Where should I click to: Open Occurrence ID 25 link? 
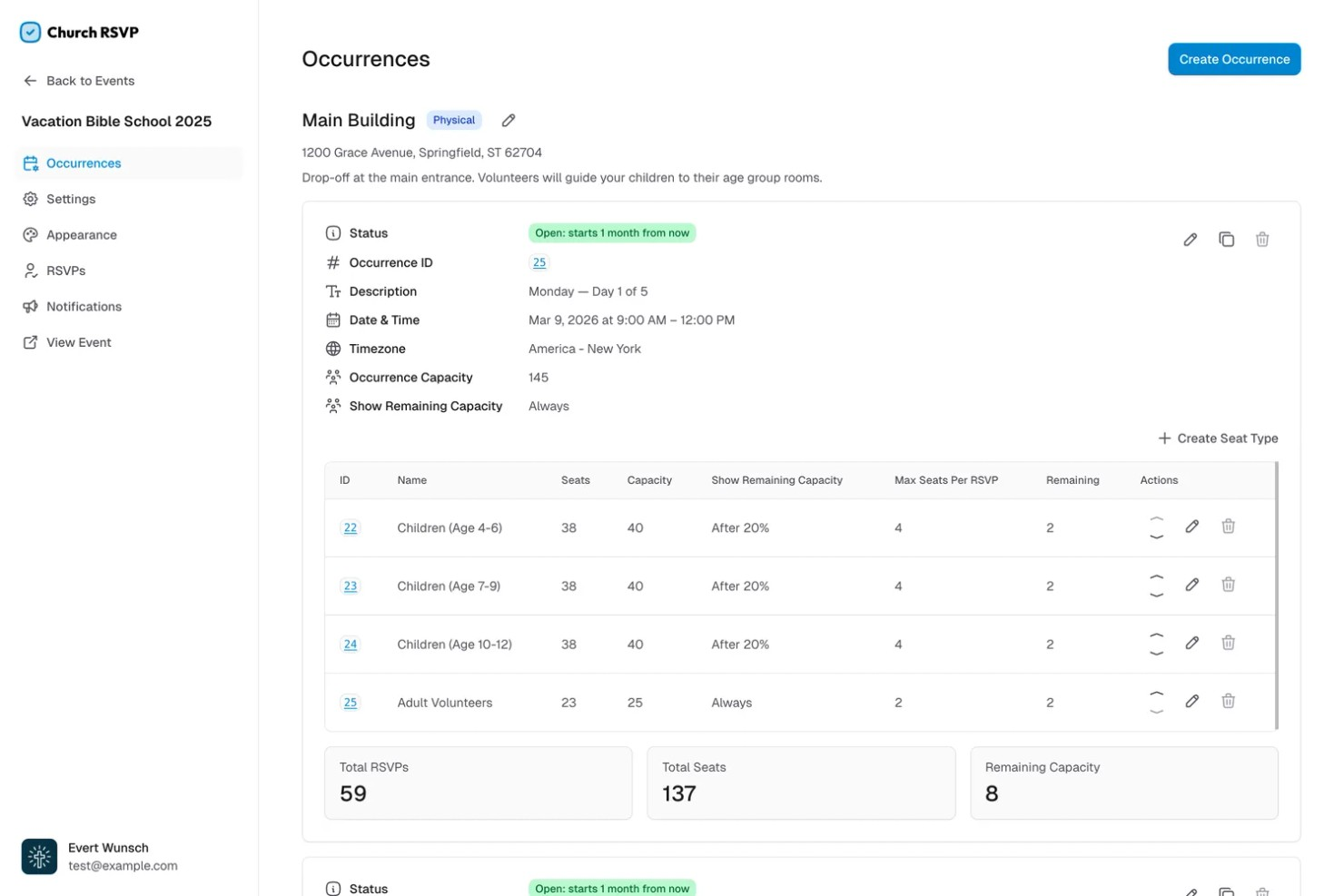tap(539, 262)
